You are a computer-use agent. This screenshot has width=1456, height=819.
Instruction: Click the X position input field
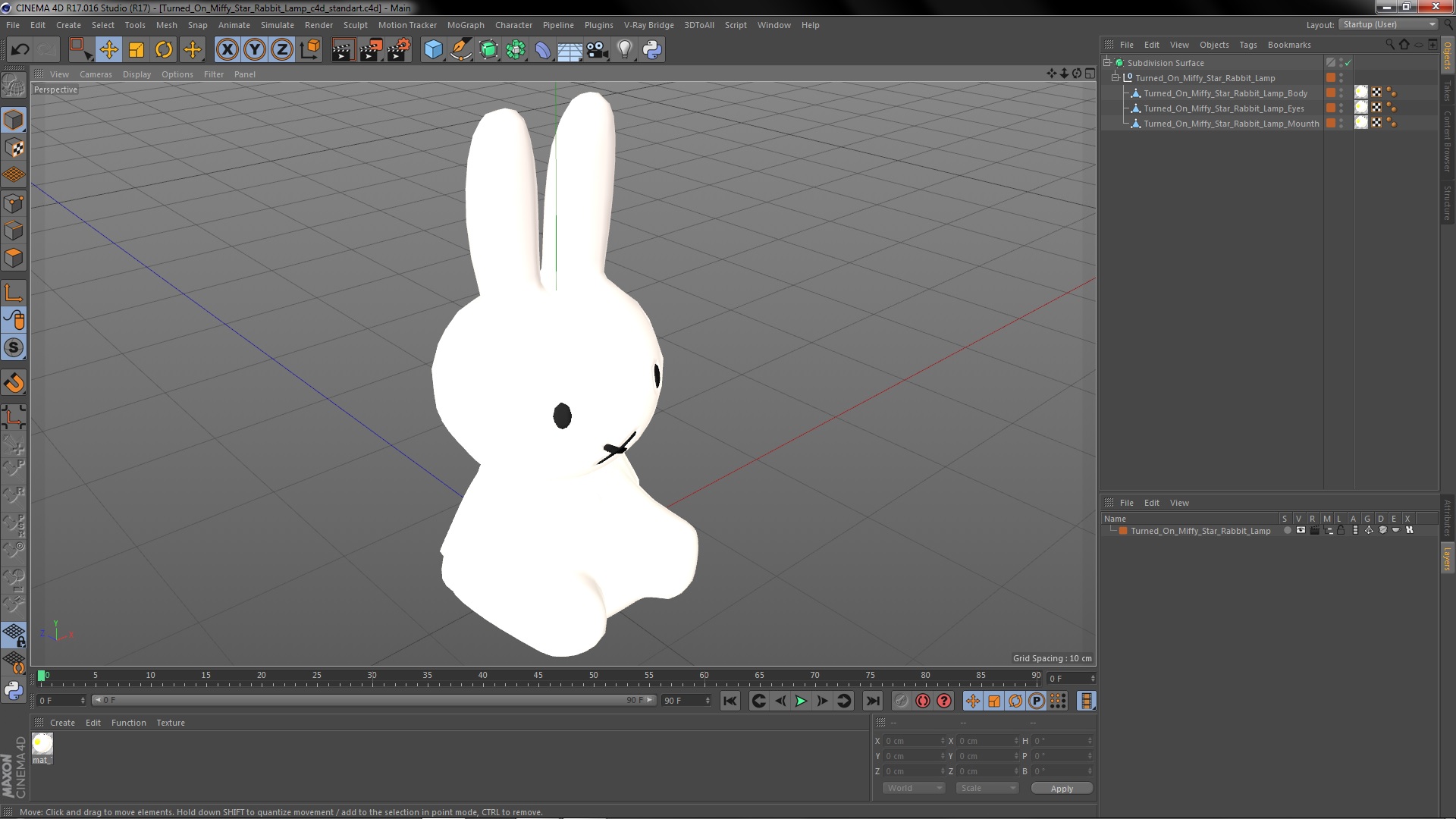pos(915,741)
